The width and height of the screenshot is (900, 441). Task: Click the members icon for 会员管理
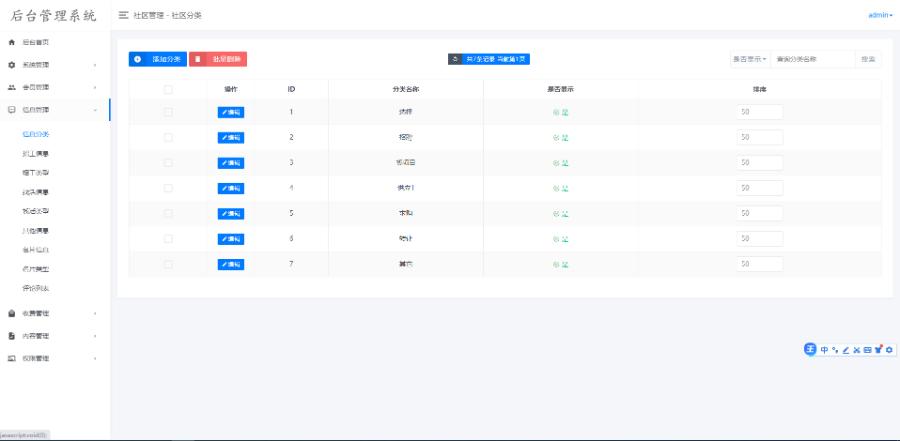tap(12, 87)
